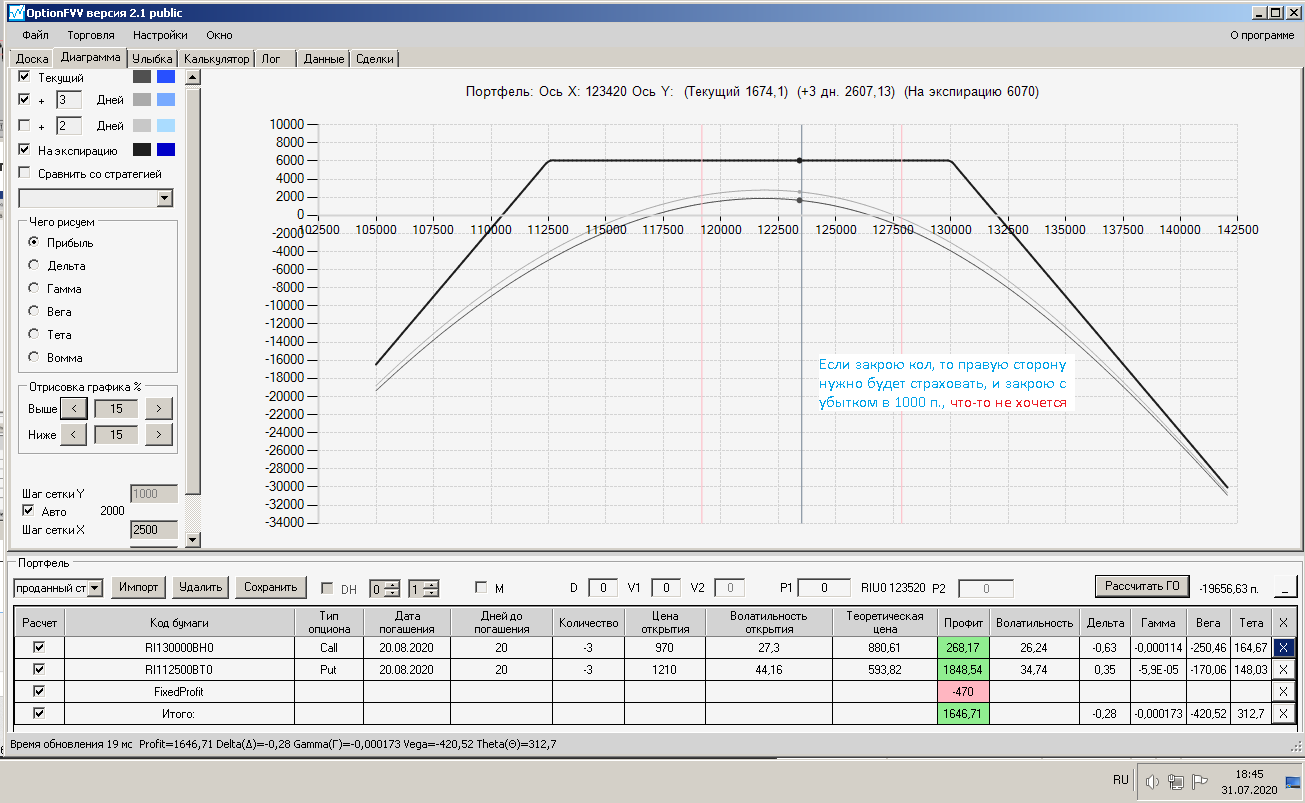Toggle the На экспирацию checkbox
Screen dimensions: 1305x803
point(25,150)
